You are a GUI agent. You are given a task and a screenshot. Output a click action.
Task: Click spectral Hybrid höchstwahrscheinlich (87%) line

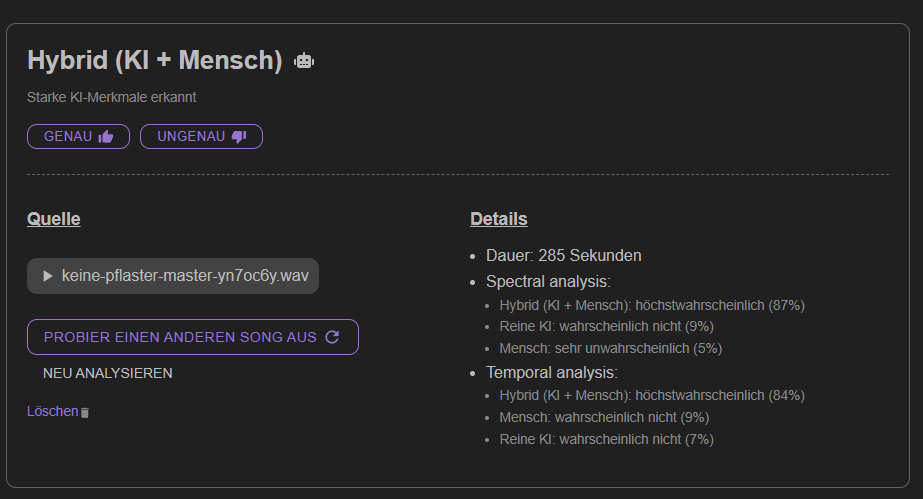tap(652, 305)
